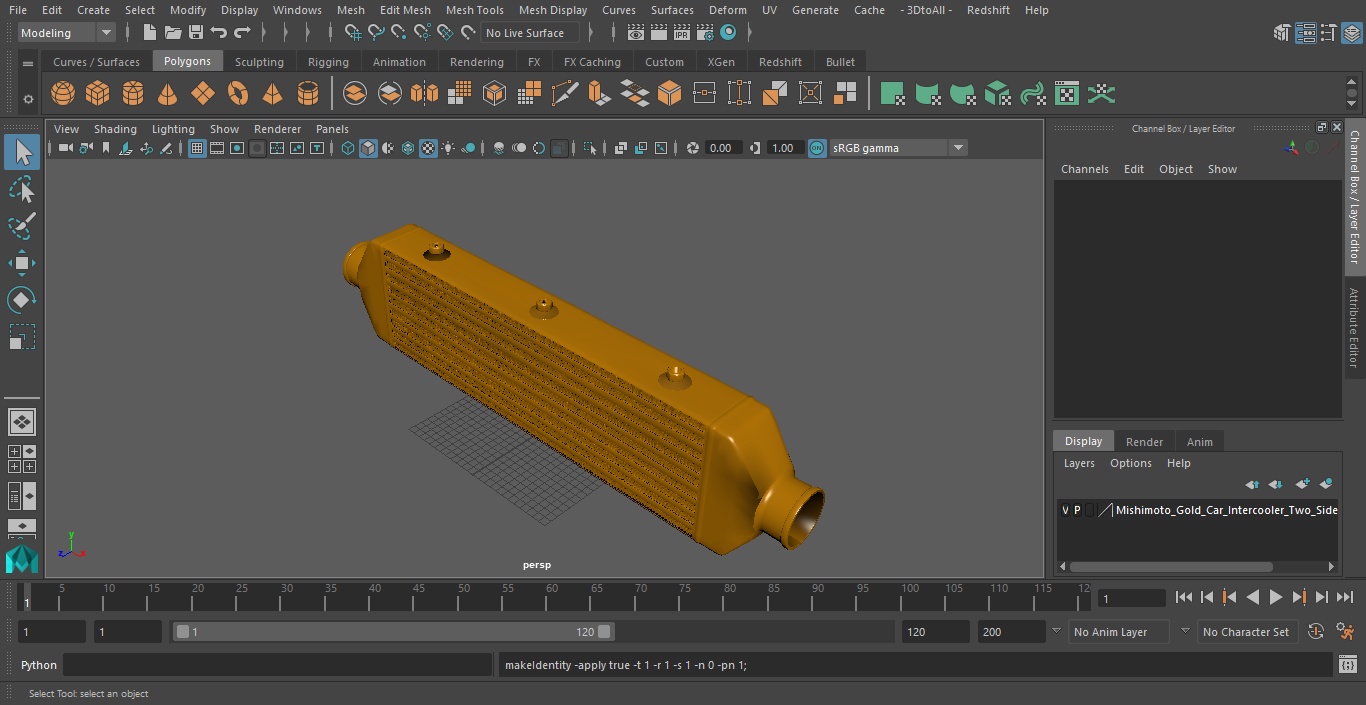Play the animation forward
The height and width of the screenshot is (705, 1366).
click(1276, 597)
